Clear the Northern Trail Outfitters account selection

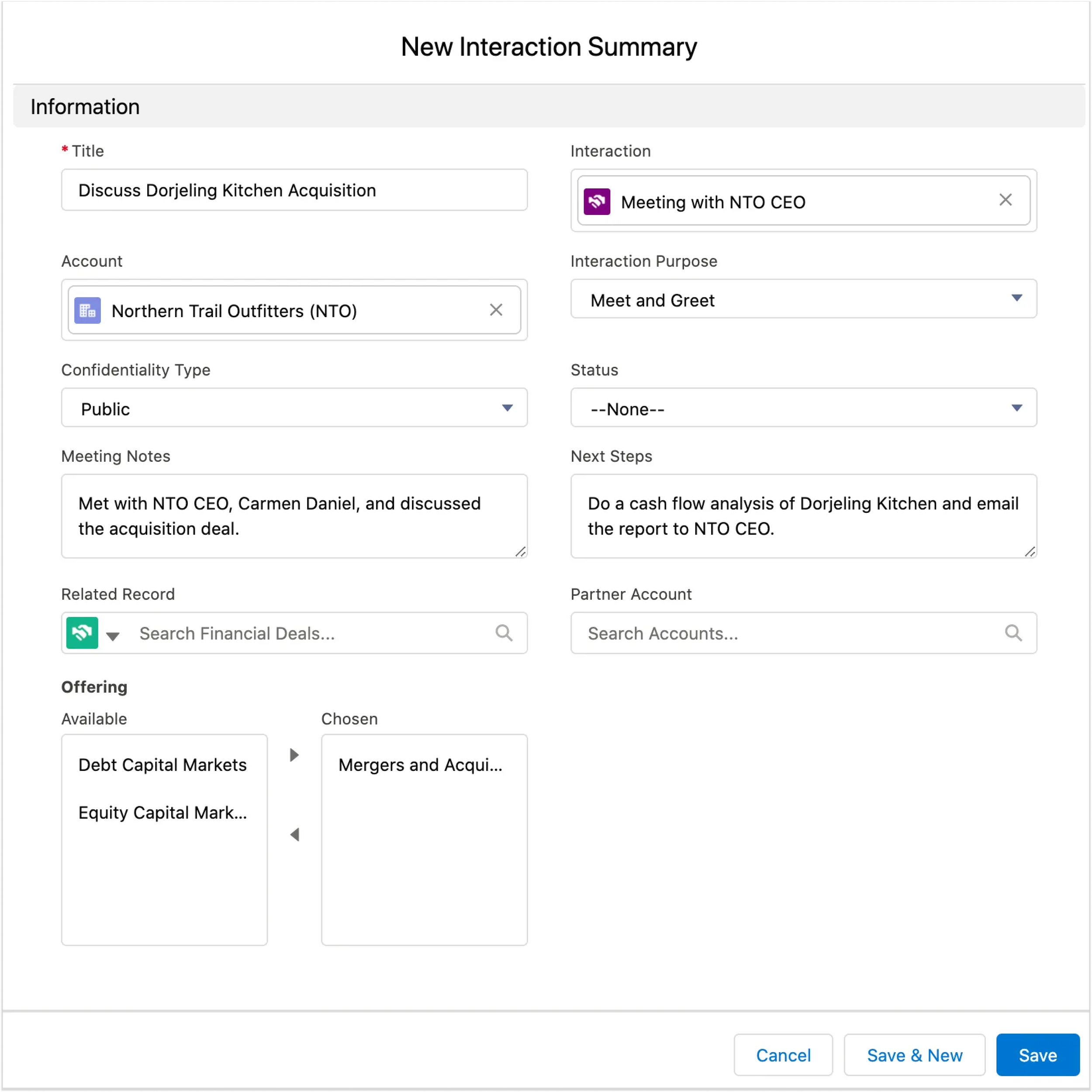click(496, 310)
